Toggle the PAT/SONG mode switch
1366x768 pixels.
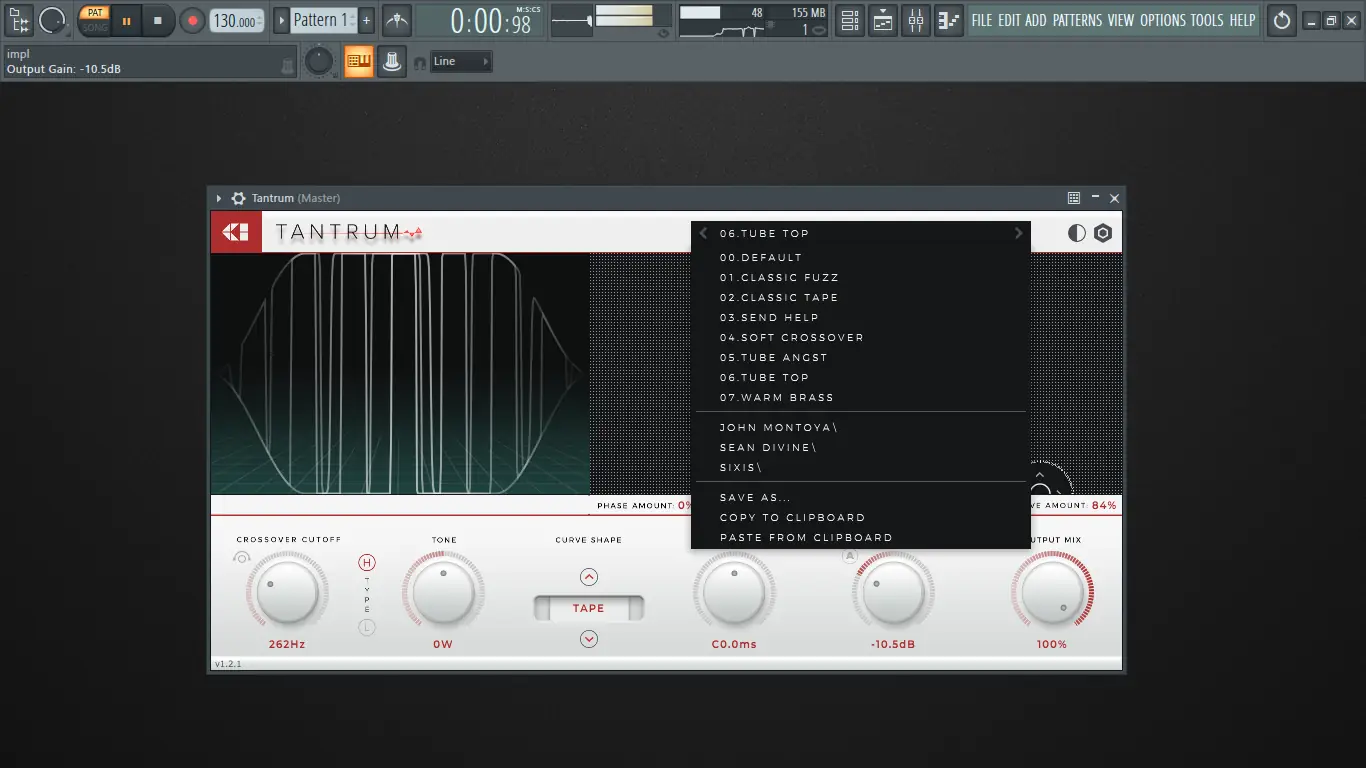[95, 20]
